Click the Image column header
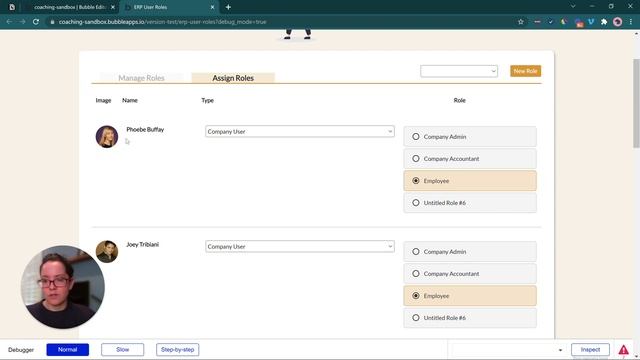Screen dimensions: 640x360 [103, 100]
